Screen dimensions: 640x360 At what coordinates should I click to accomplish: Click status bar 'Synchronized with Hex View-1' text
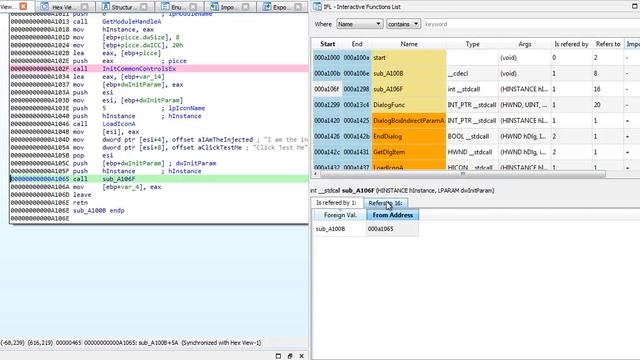pos(221,343)
